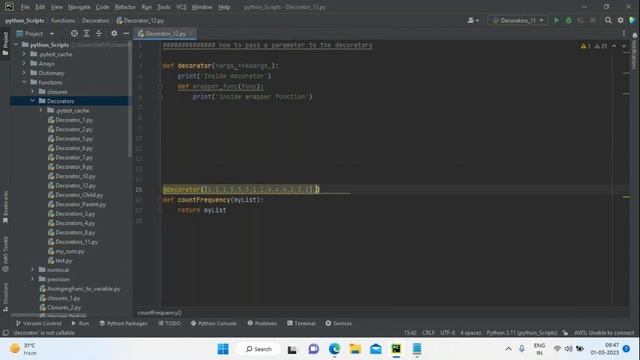The width and height of the screenshot is (640, 360).
Task: Open File Explorer from taskbar
Action: click(355, 349)
